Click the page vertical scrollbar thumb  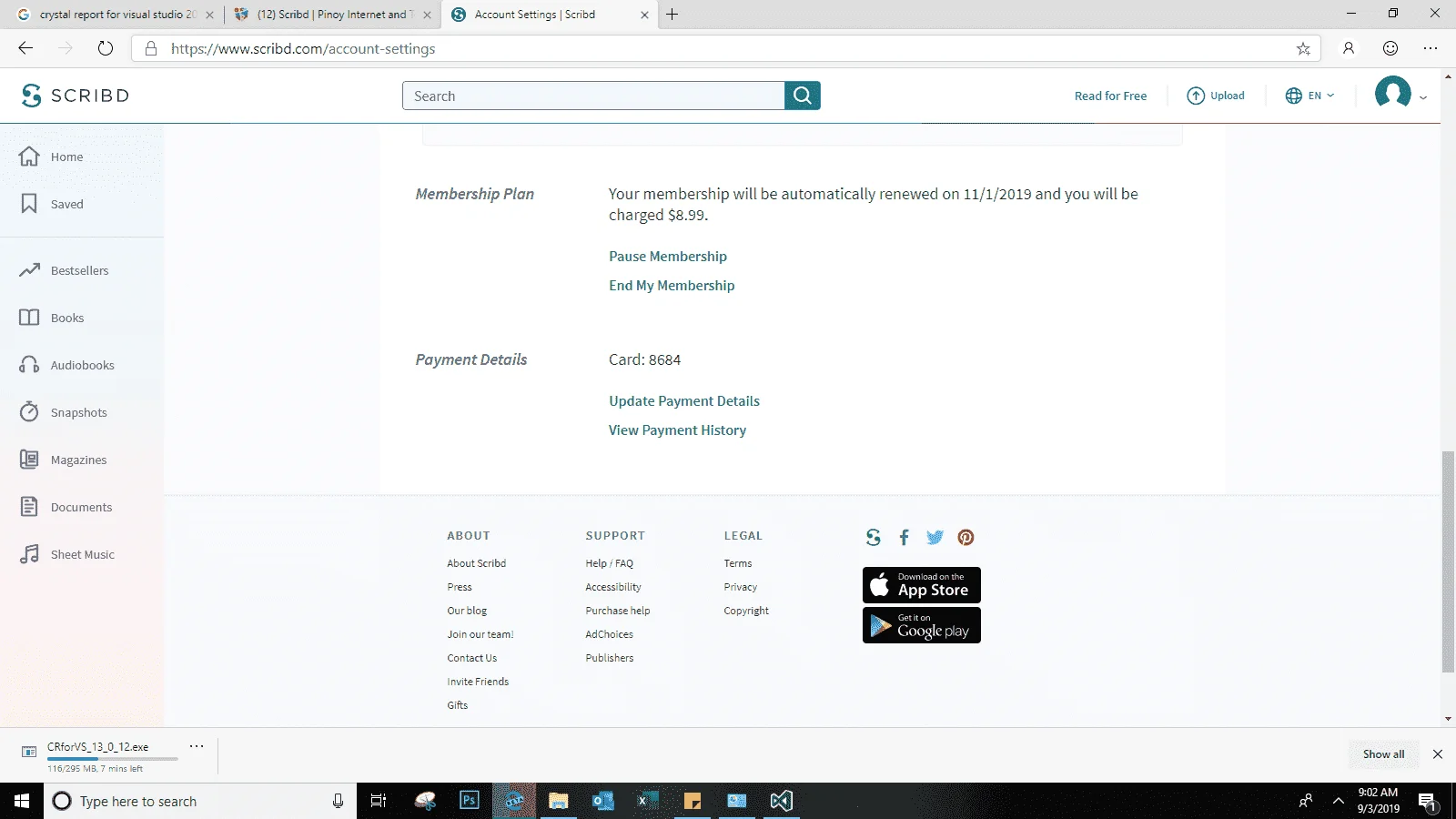[x=1448, y=561]
